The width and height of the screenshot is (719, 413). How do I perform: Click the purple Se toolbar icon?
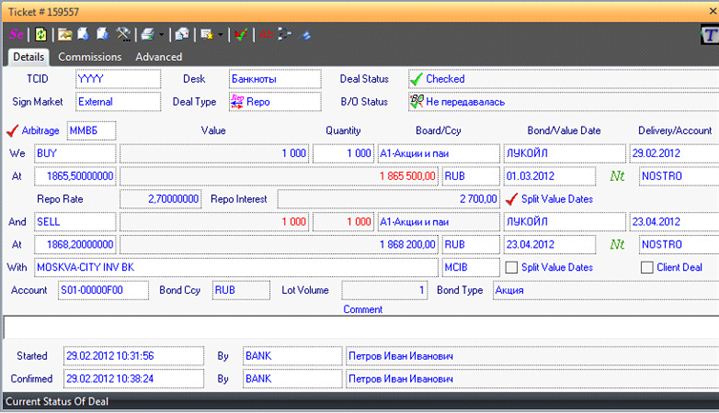tap(16, 34)
